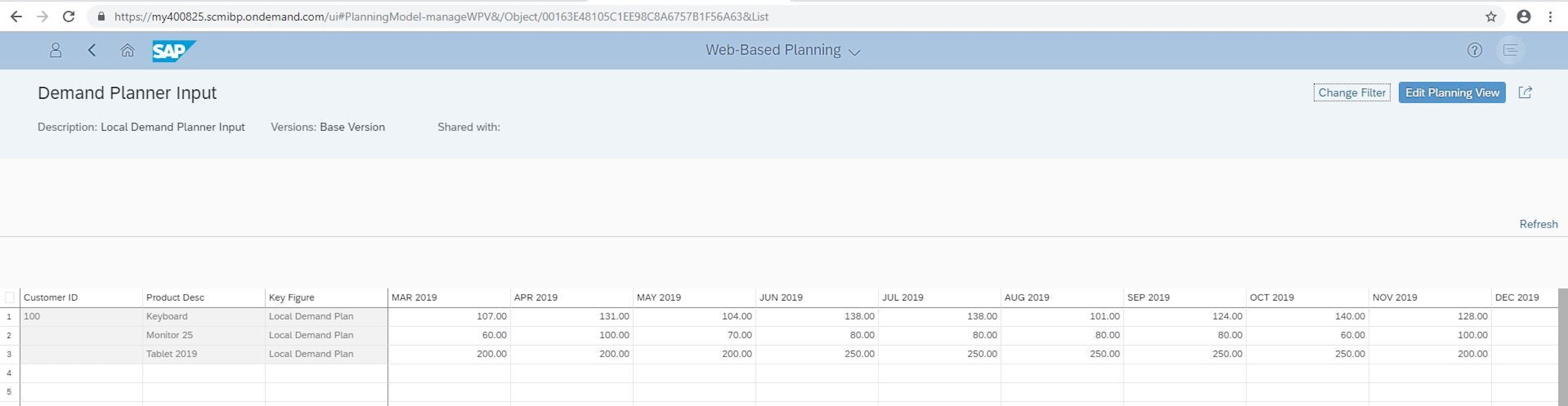Click the Keyboard product cell

(x=204, y=316)
